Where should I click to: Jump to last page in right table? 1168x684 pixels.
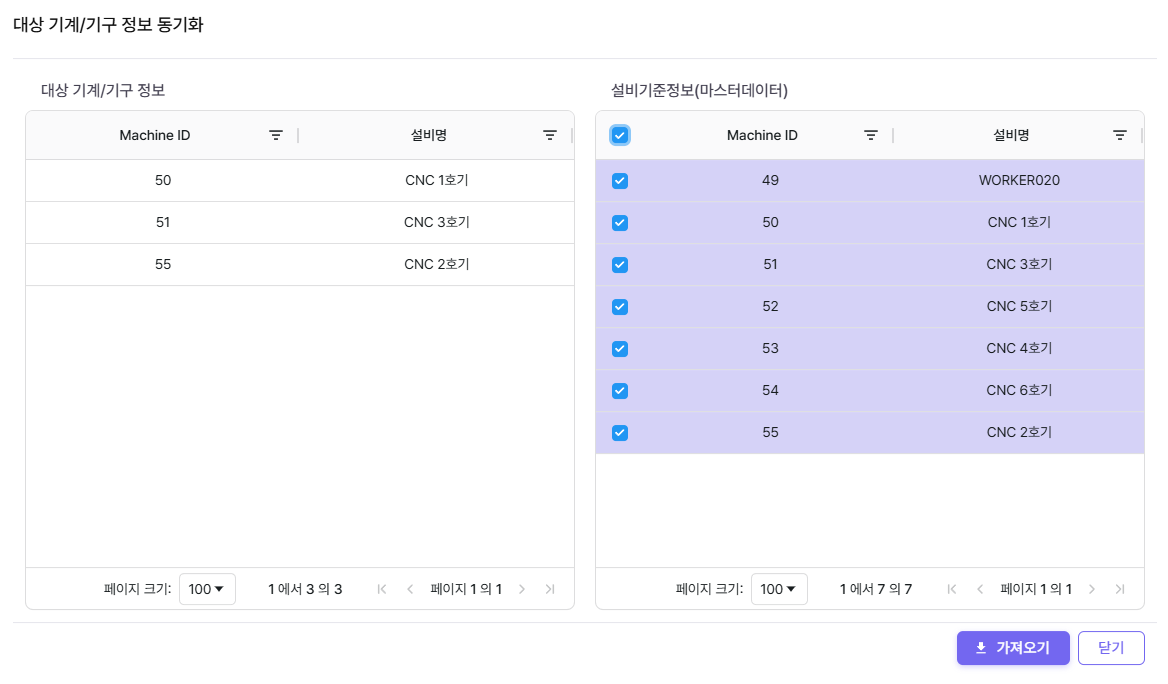pos(1120,589)
